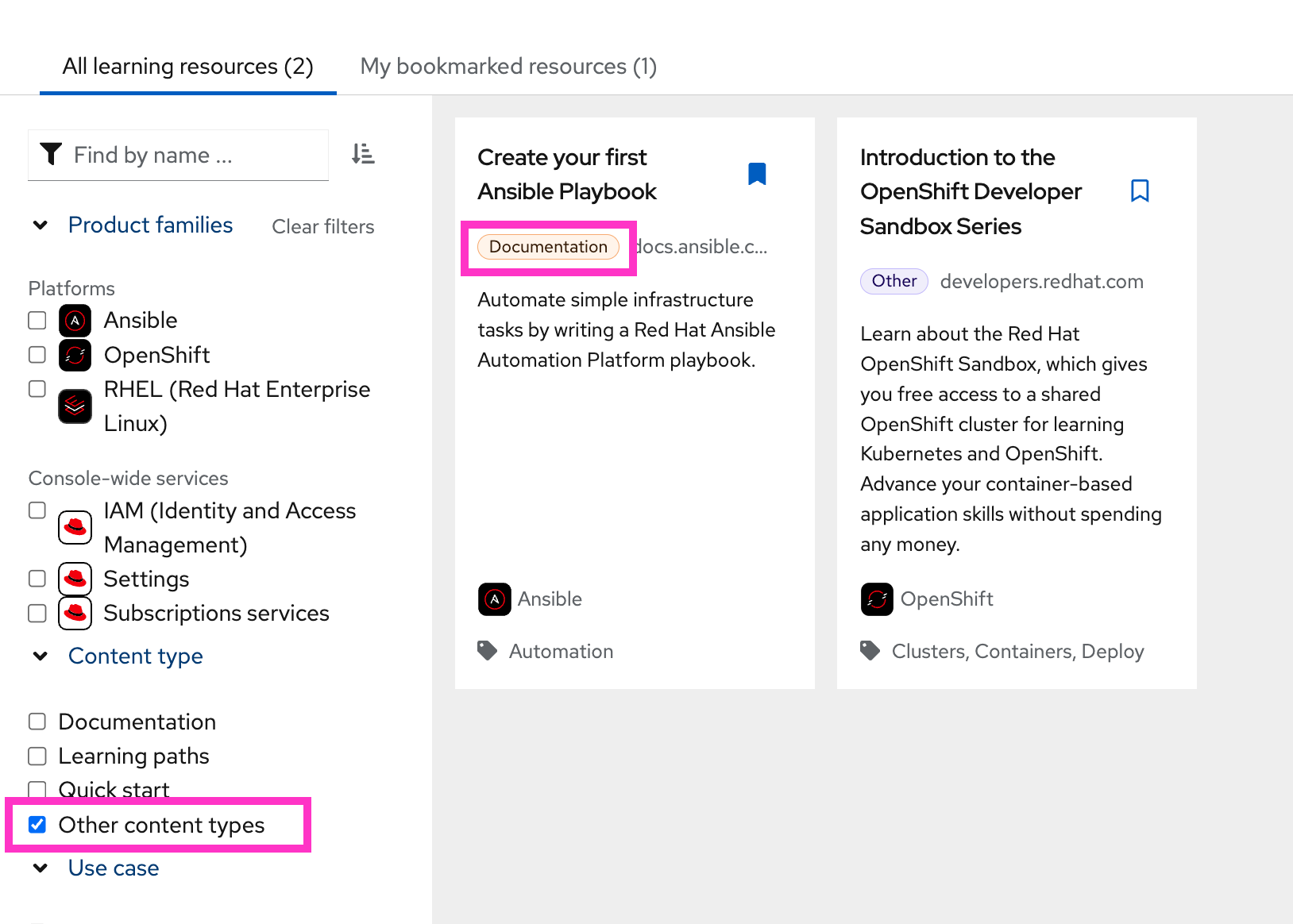Viewport: 1293px width, 924px height.
Task: Open Create your first Ansible Playbook
Action: (566, 175)
